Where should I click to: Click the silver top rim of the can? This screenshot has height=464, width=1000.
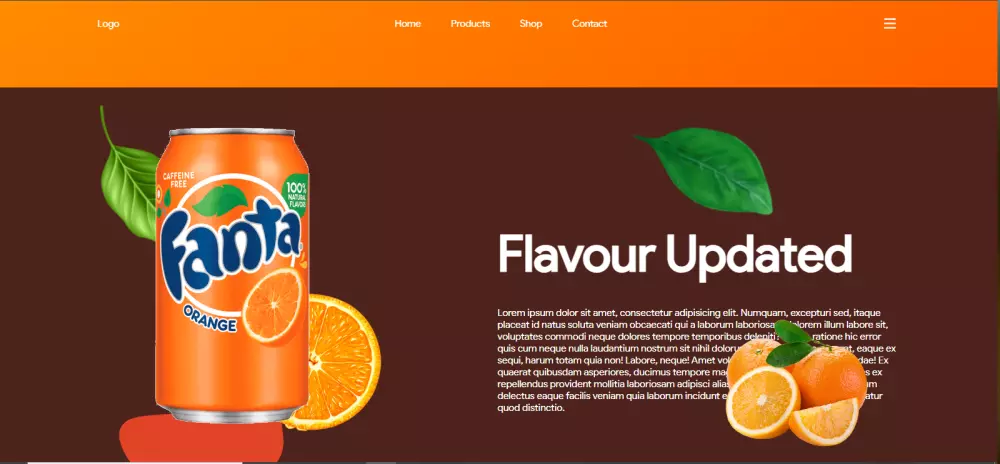(232, 132)
